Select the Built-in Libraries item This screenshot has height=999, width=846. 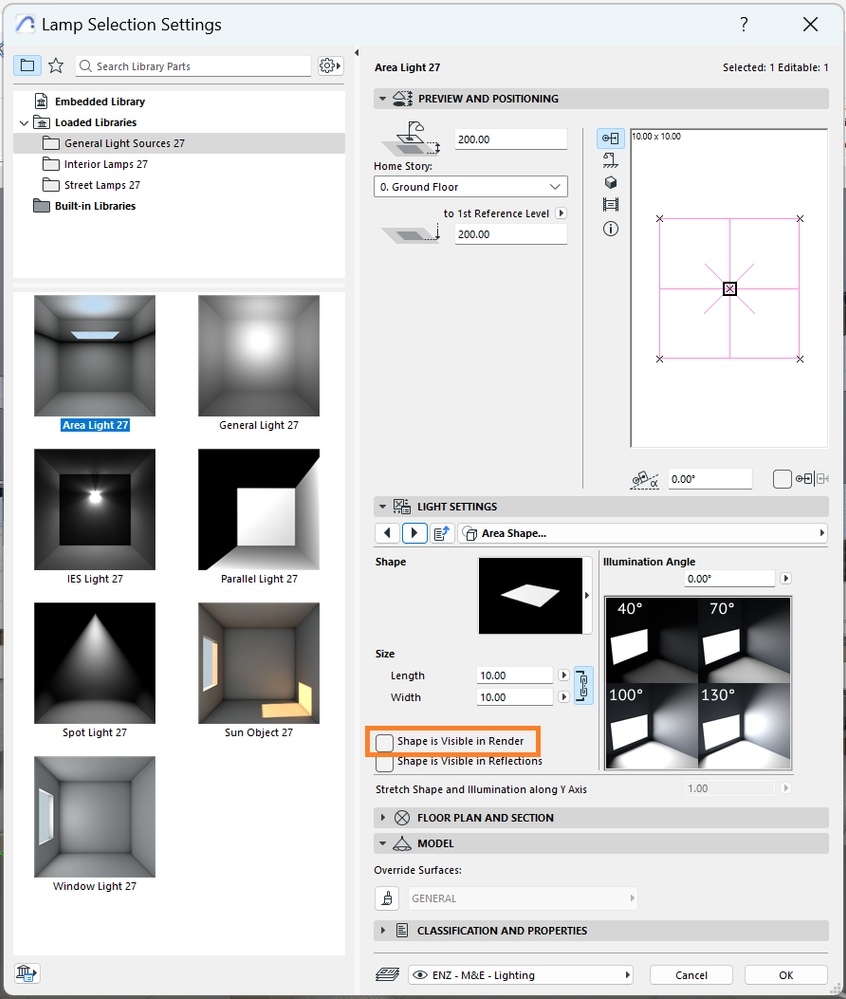pos(95,206)
